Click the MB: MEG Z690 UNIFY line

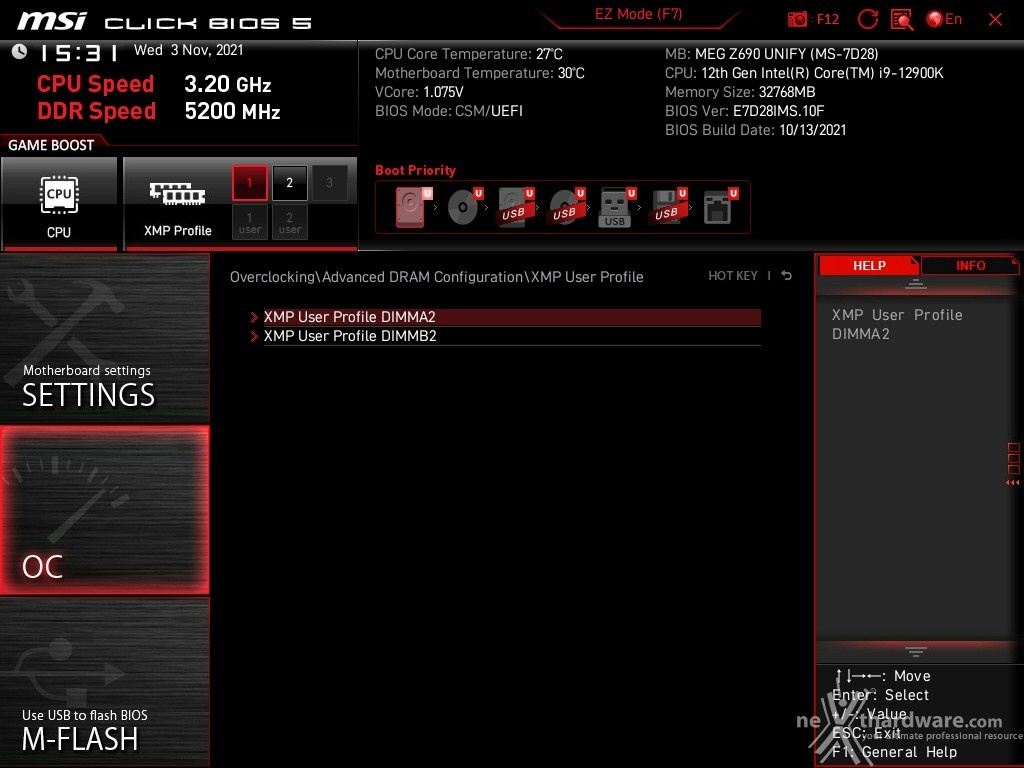point(771,54)
